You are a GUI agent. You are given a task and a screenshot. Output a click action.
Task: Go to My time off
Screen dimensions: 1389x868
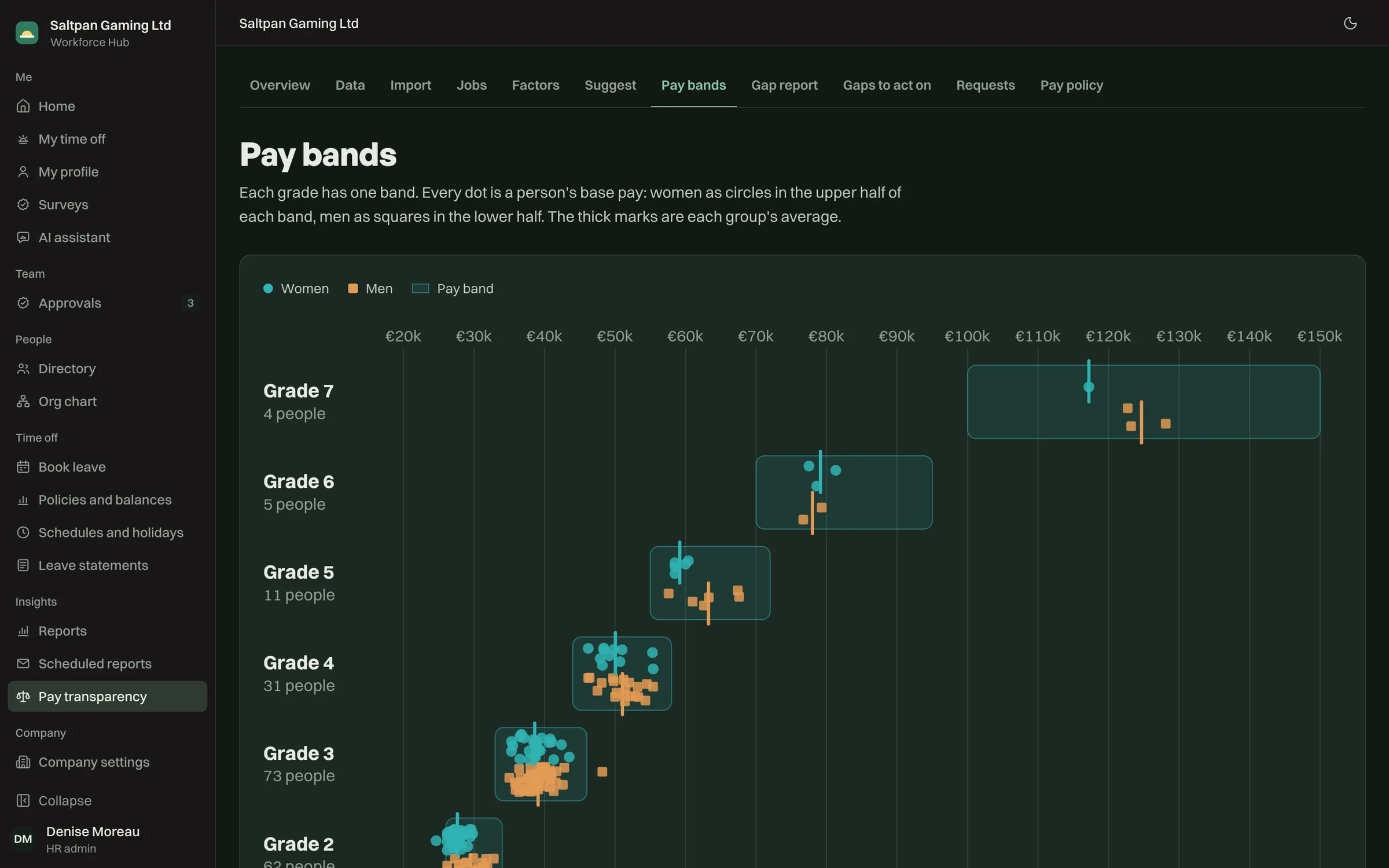click(107, 139)
